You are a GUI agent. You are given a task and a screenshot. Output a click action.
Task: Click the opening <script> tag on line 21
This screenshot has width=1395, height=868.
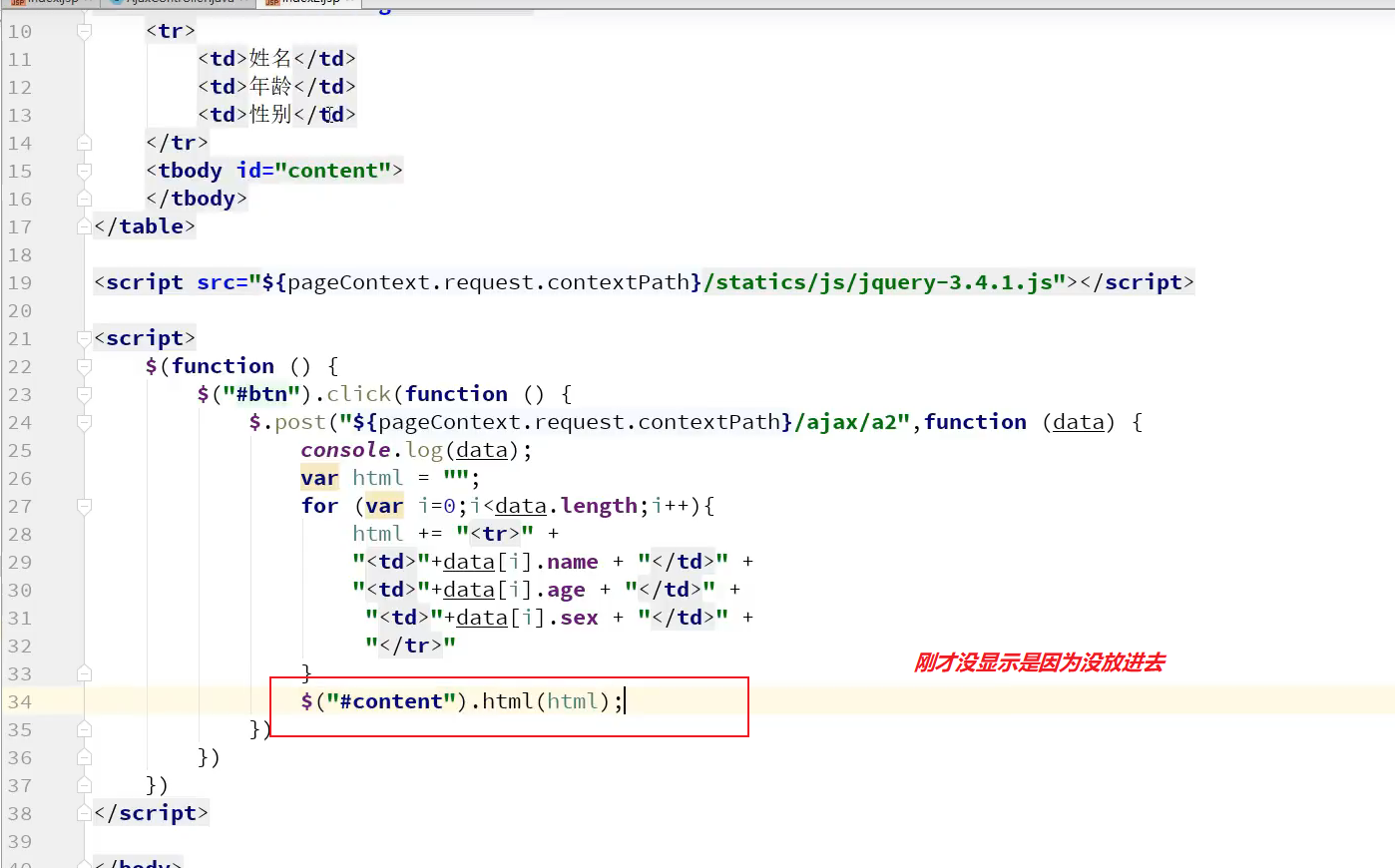tap(145, 338)
